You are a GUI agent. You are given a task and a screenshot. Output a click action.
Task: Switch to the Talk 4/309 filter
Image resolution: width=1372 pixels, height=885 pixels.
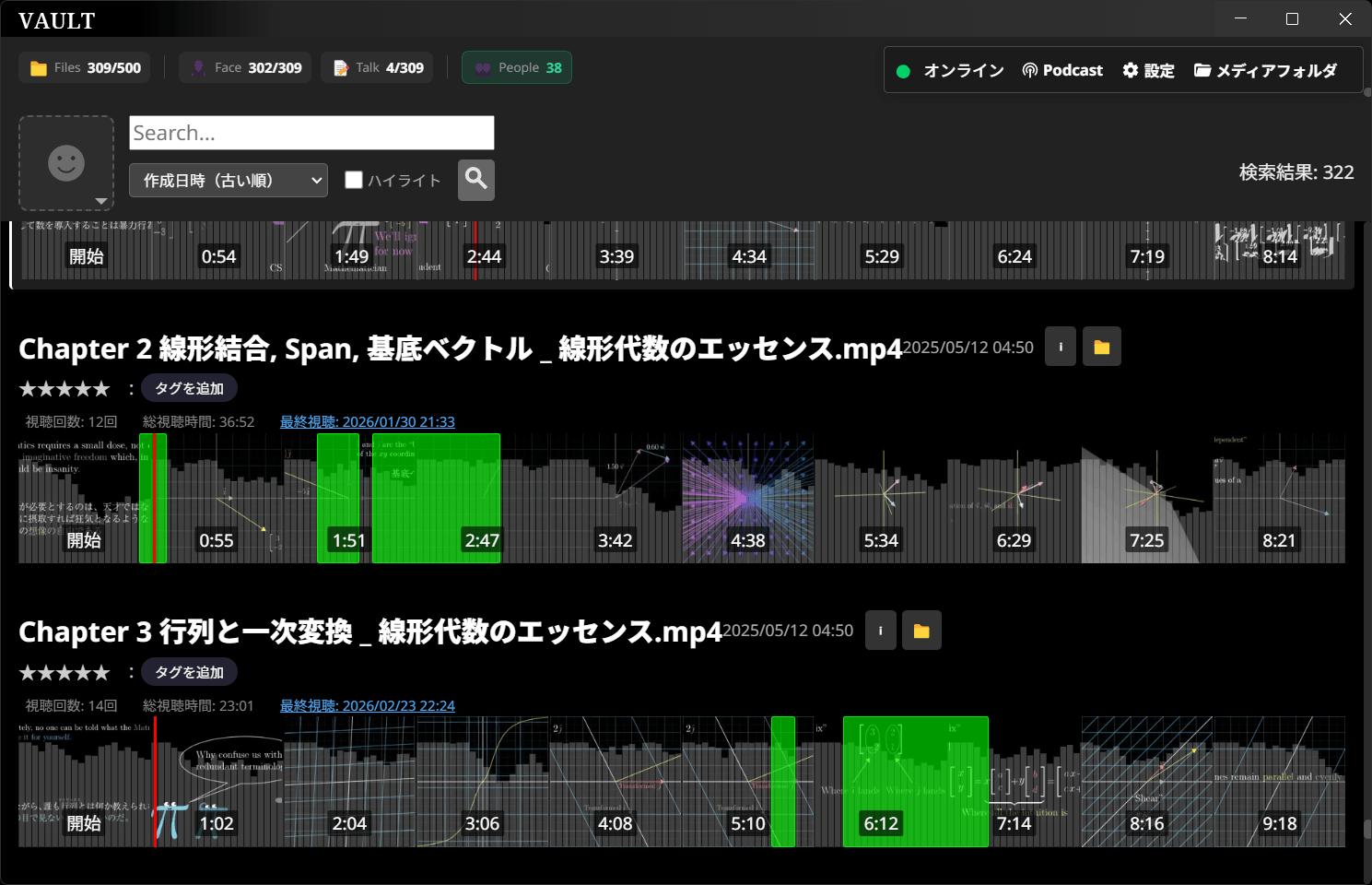click(x=378, y=67)
